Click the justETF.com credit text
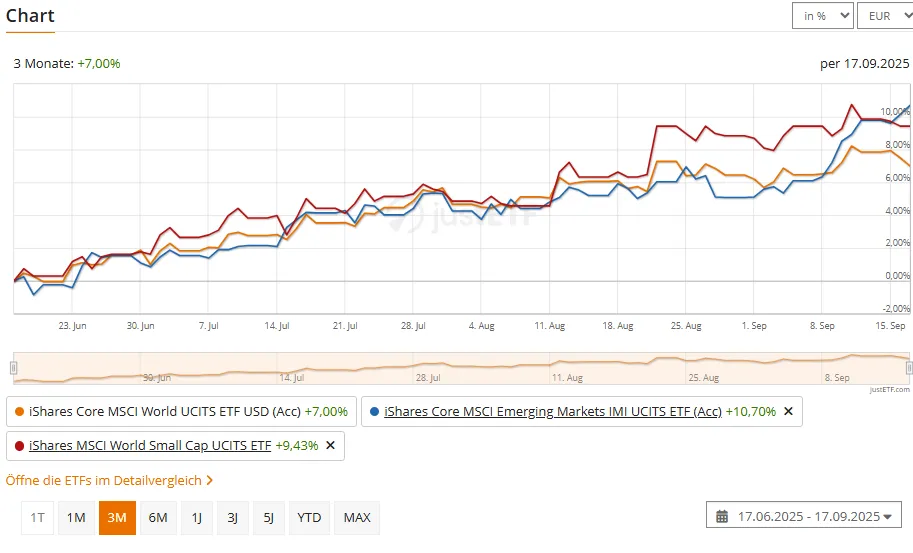The image size is (913, 553). coord(890,389)
